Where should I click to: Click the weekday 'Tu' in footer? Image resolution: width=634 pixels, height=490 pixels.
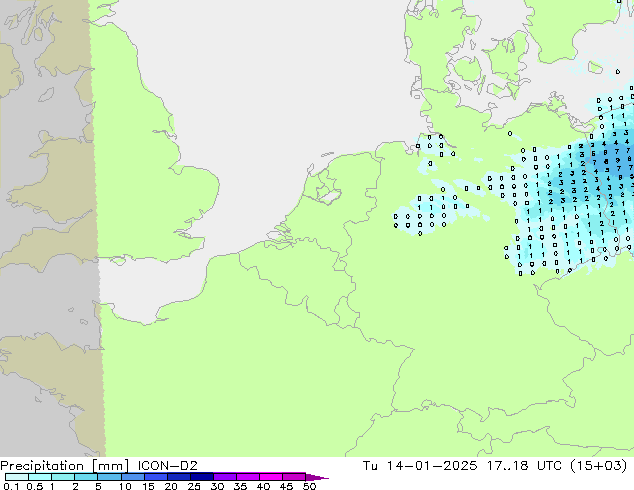[x=370, y=466]
